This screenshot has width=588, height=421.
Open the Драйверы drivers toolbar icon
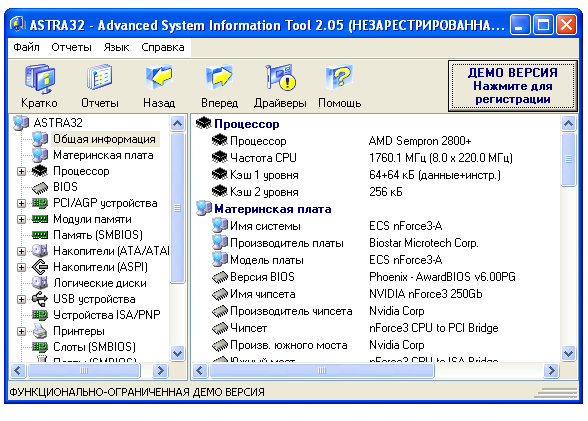[x=280, y=77]
